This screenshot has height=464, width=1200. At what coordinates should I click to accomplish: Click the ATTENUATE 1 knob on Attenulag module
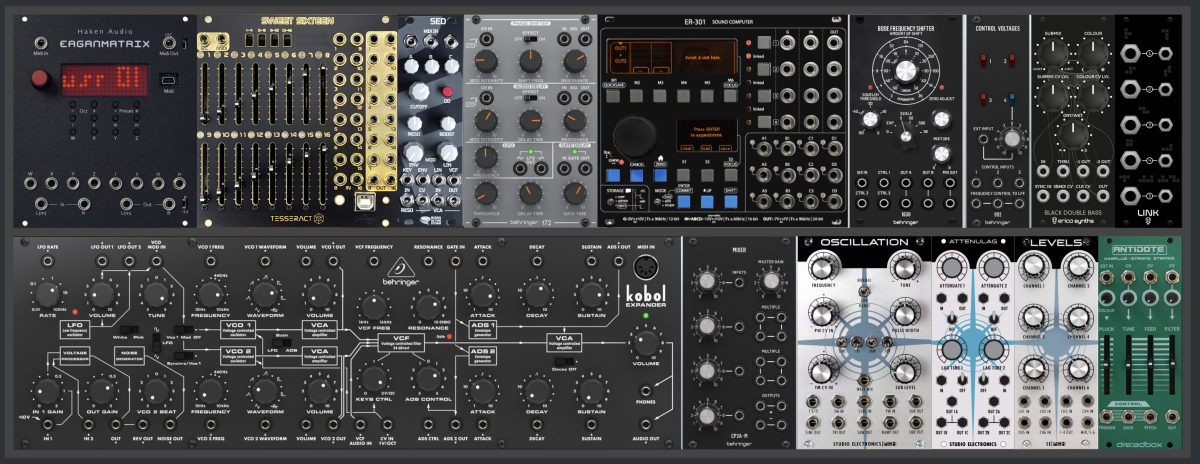[951, 267]
